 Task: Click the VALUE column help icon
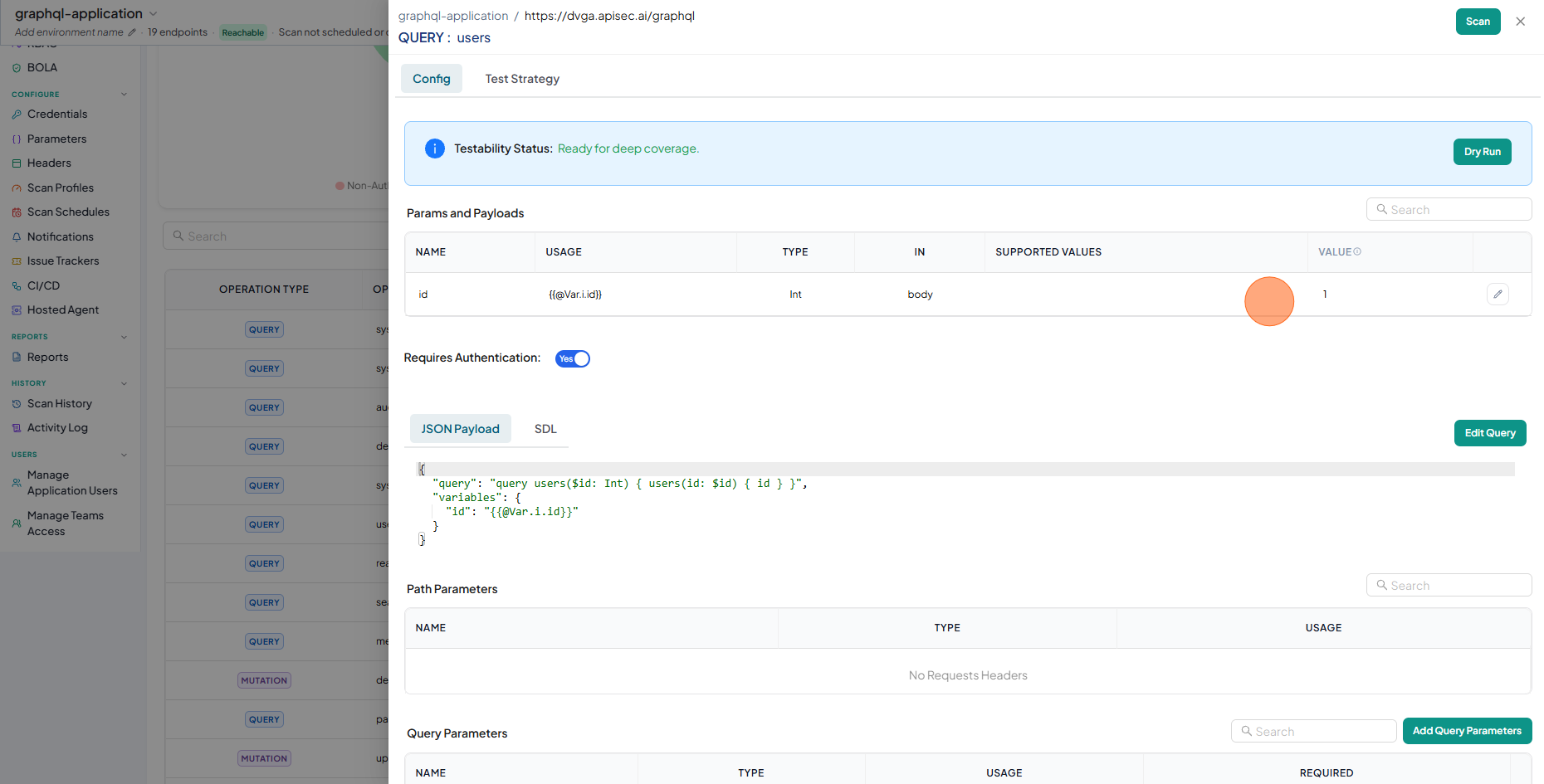(1357, 252)
